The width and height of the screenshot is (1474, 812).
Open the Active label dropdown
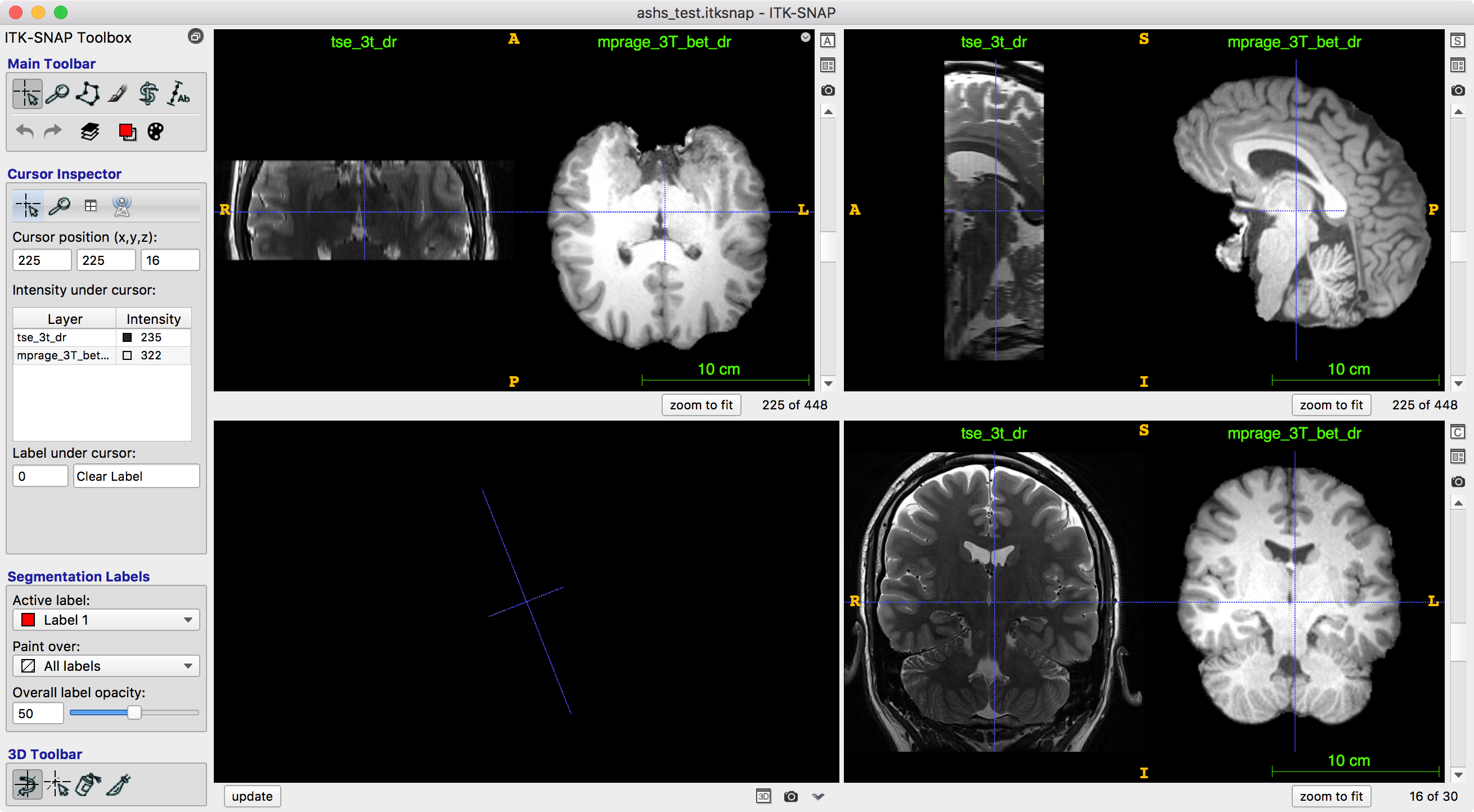pyautogui.click(x=106, y=620)
